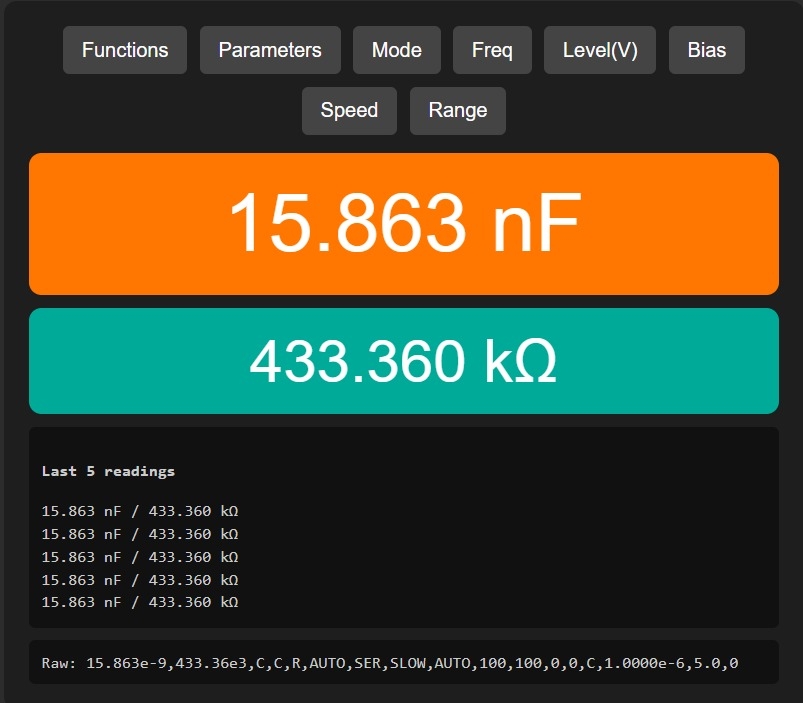803x703 pixels.
Task: Select the third reading in the list
Action: pos(140,557)
